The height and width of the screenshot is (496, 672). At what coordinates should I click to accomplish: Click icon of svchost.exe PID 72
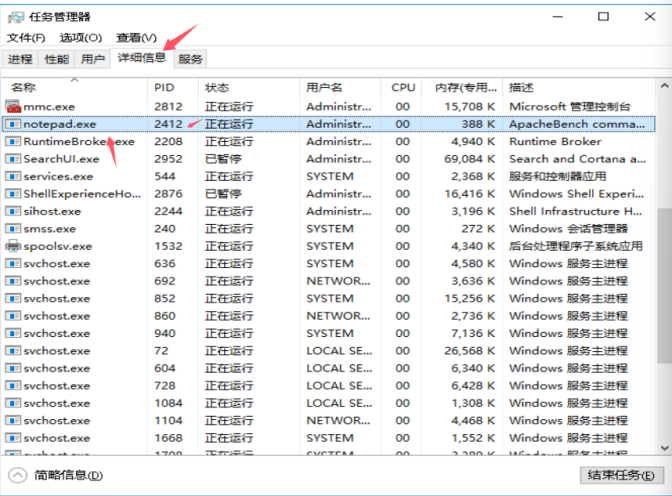[x=13, y=351]
